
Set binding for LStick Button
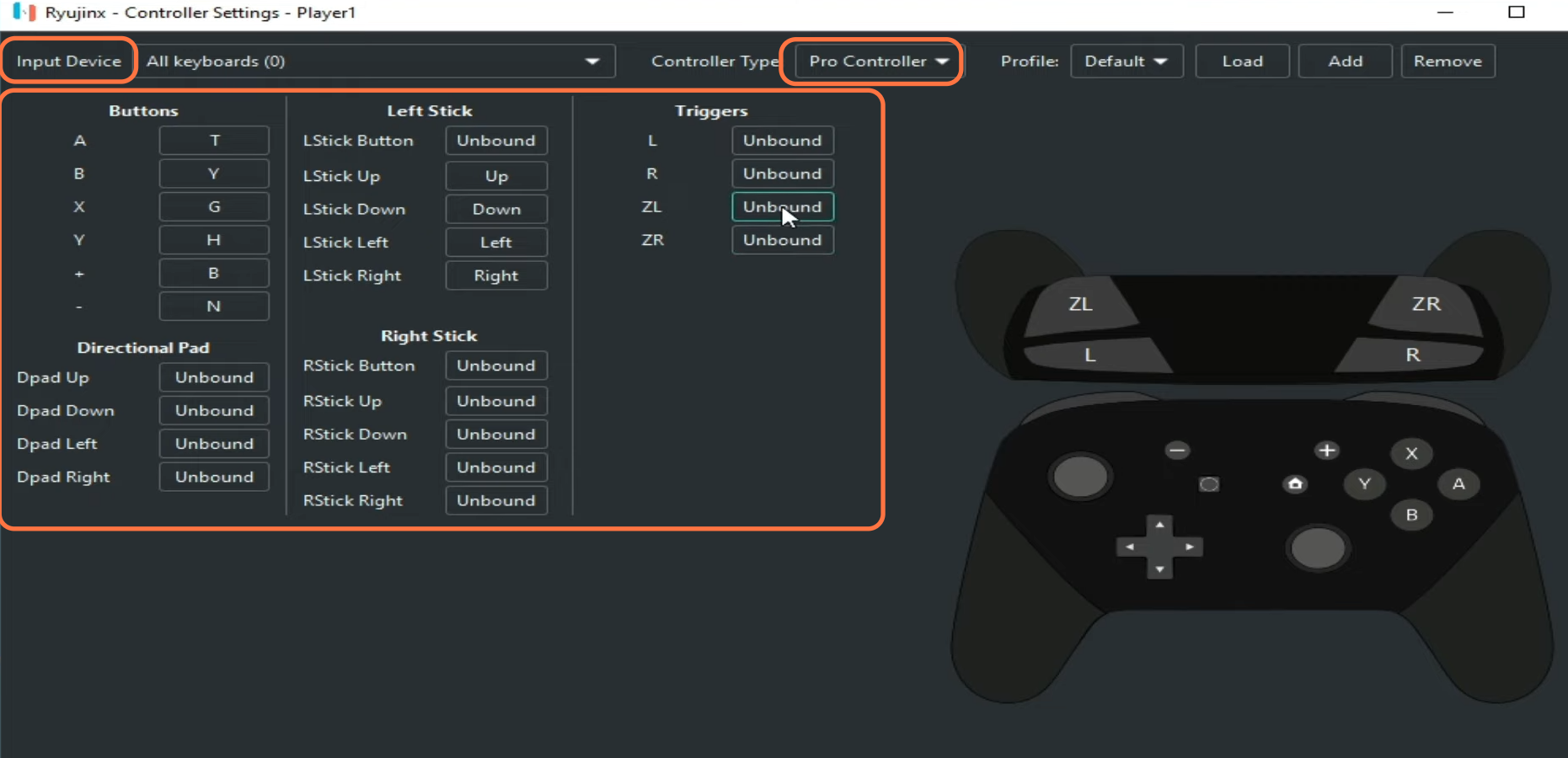[496, 141]
